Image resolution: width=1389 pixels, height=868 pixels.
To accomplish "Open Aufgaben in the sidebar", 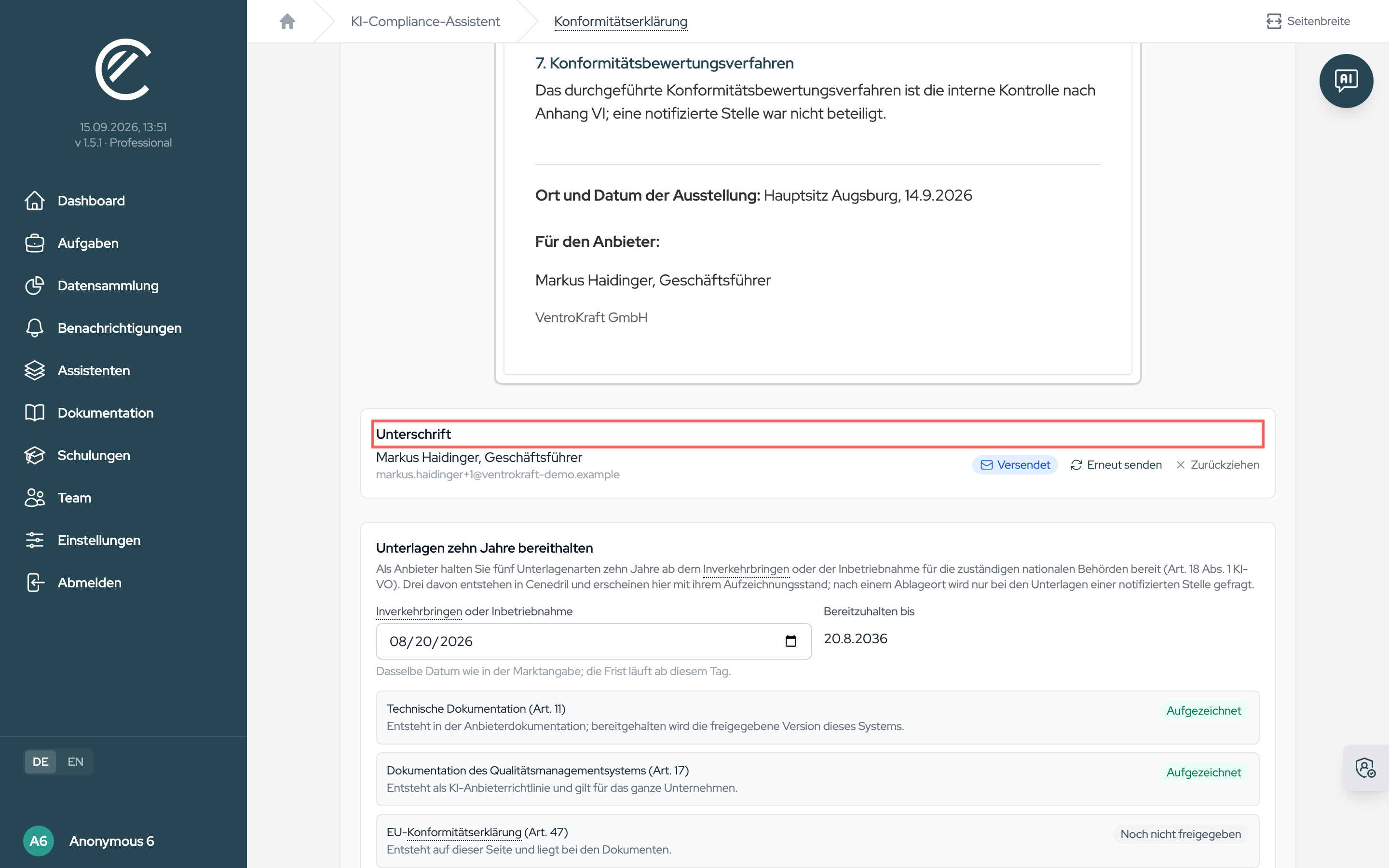I will pyautogui.click(x=88, y=243).
